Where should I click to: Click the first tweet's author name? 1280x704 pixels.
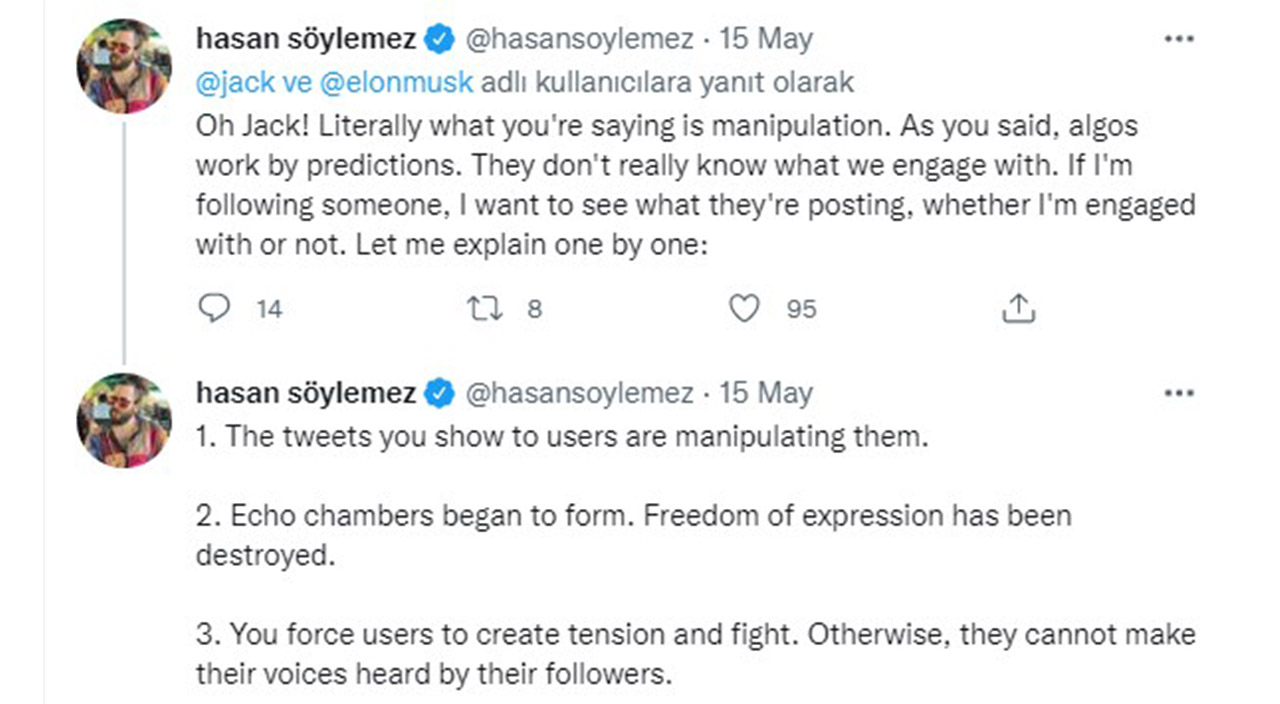(x=306, y=39)
